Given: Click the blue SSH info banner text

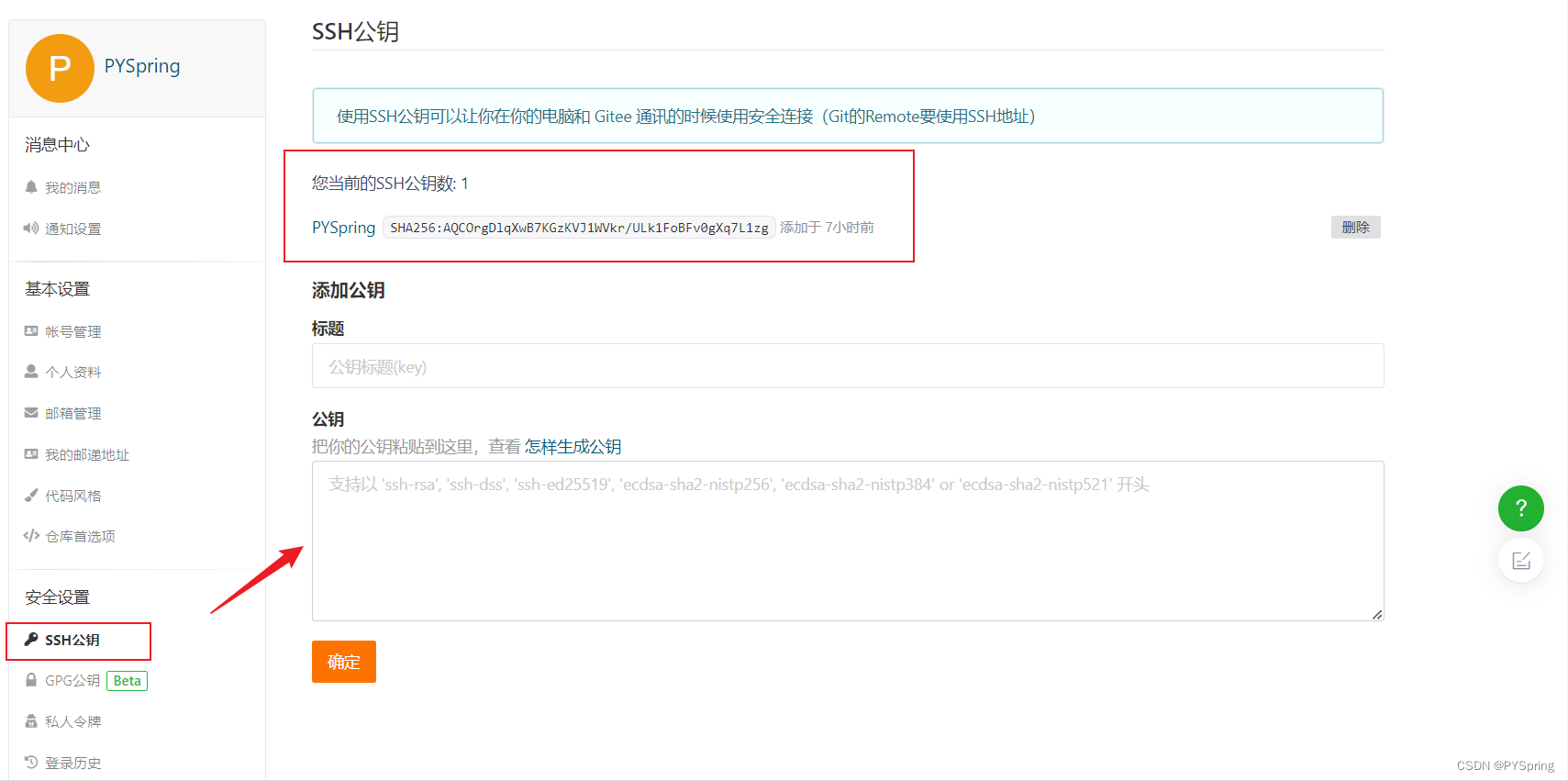Looking at the screenshot, I should pos(685,117).
